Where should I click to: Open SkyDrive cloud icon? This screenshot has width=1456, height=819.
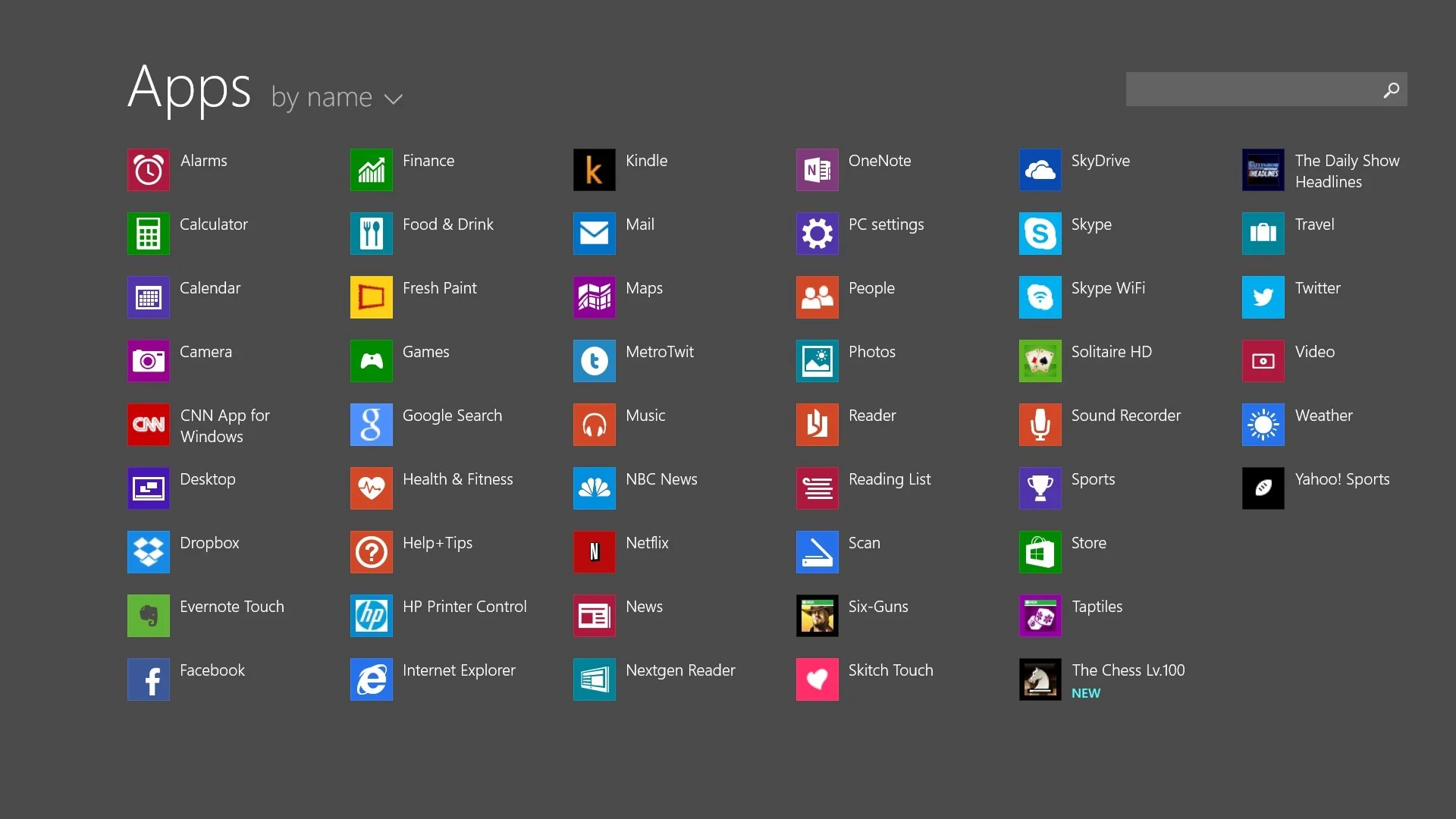(x=1040, y=170)
